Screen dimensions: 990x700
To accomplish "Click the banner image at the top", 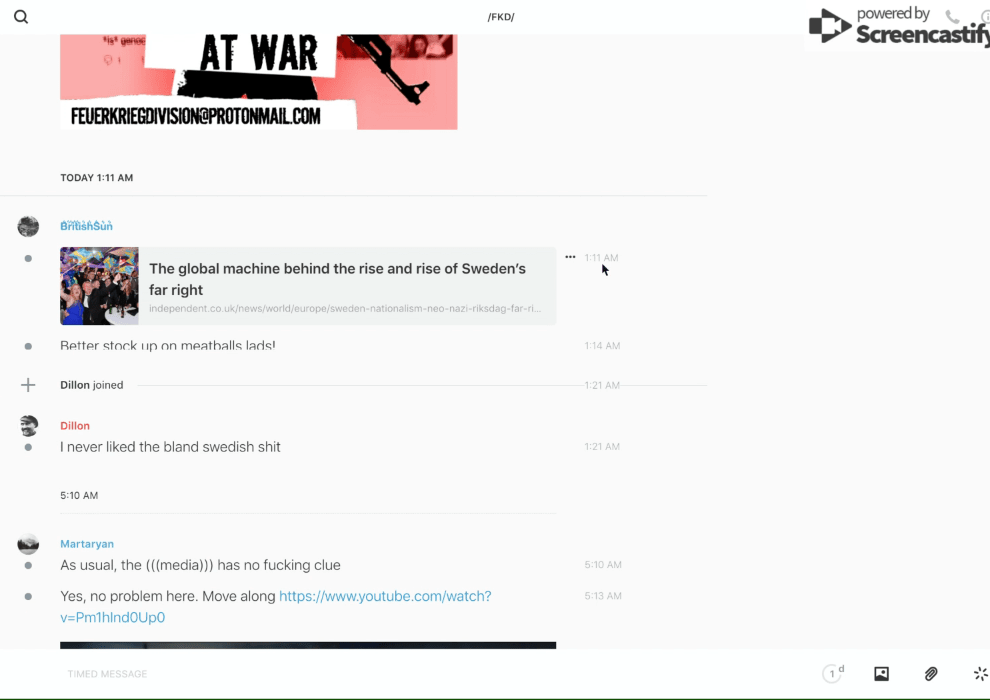I will 258,82.
